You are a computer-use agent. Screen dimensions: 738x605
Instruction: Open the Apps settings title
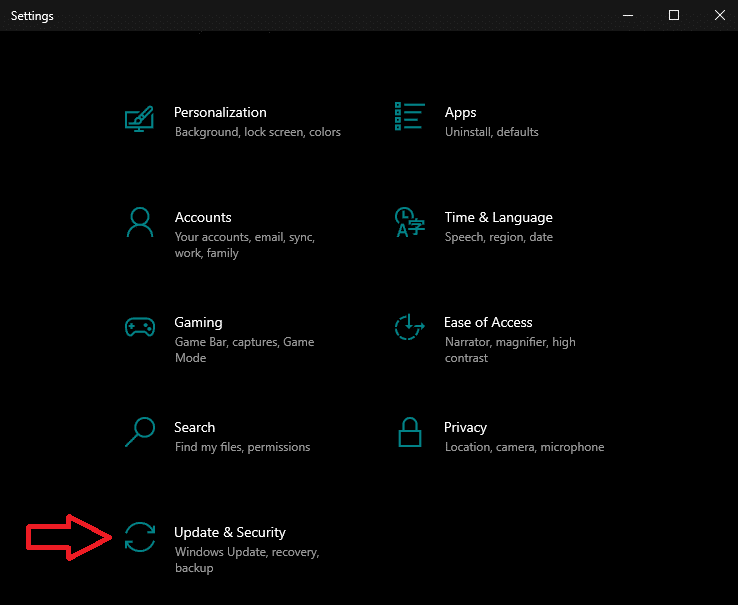[x=460, y=113]
